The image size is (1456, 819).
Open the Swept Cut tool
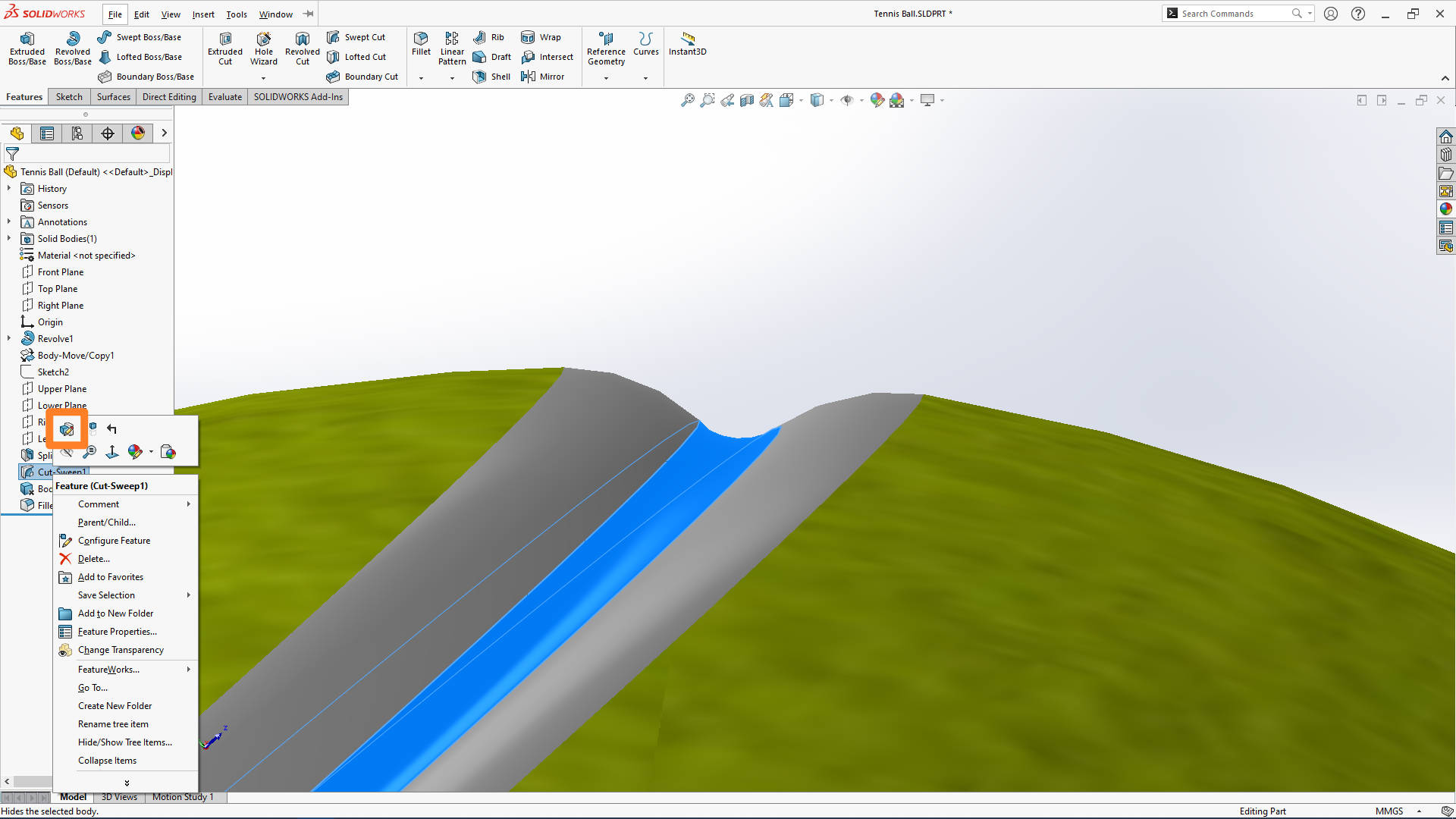(x=356, y=36)
